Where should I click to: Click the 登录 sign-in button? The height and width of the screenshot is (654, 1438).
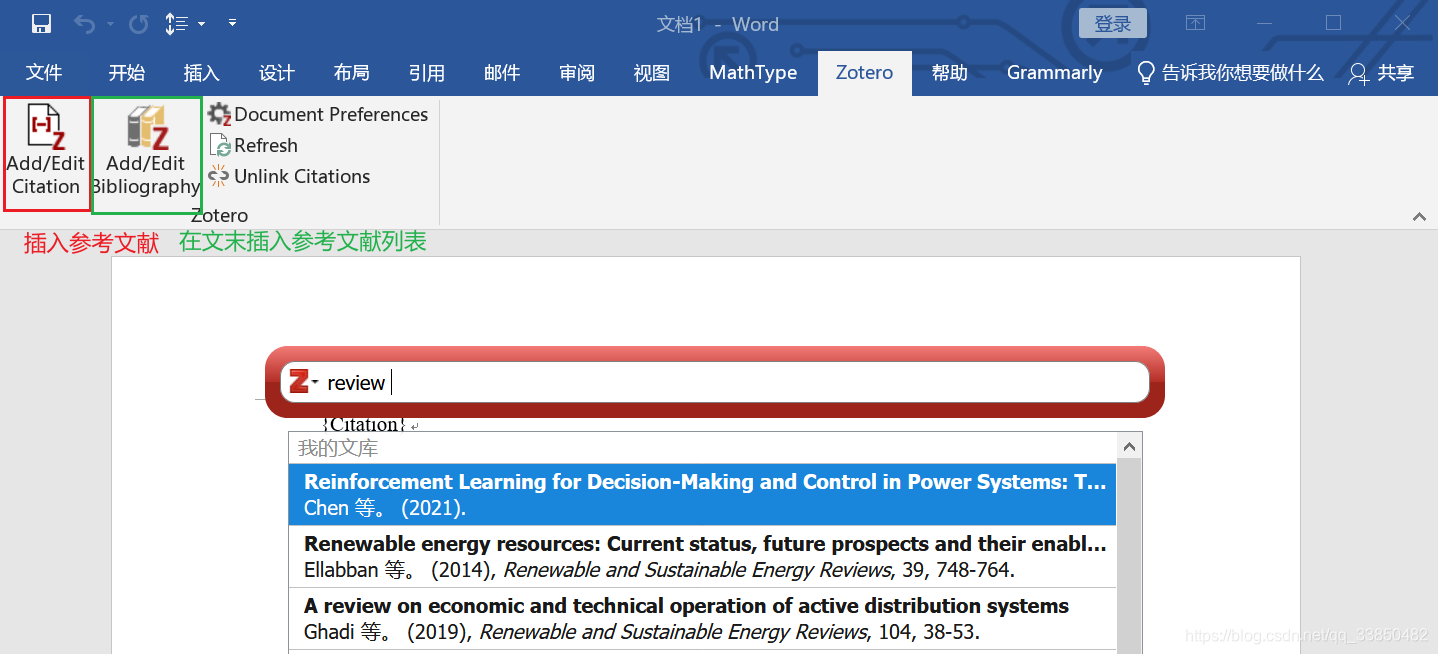(1113, 24)
